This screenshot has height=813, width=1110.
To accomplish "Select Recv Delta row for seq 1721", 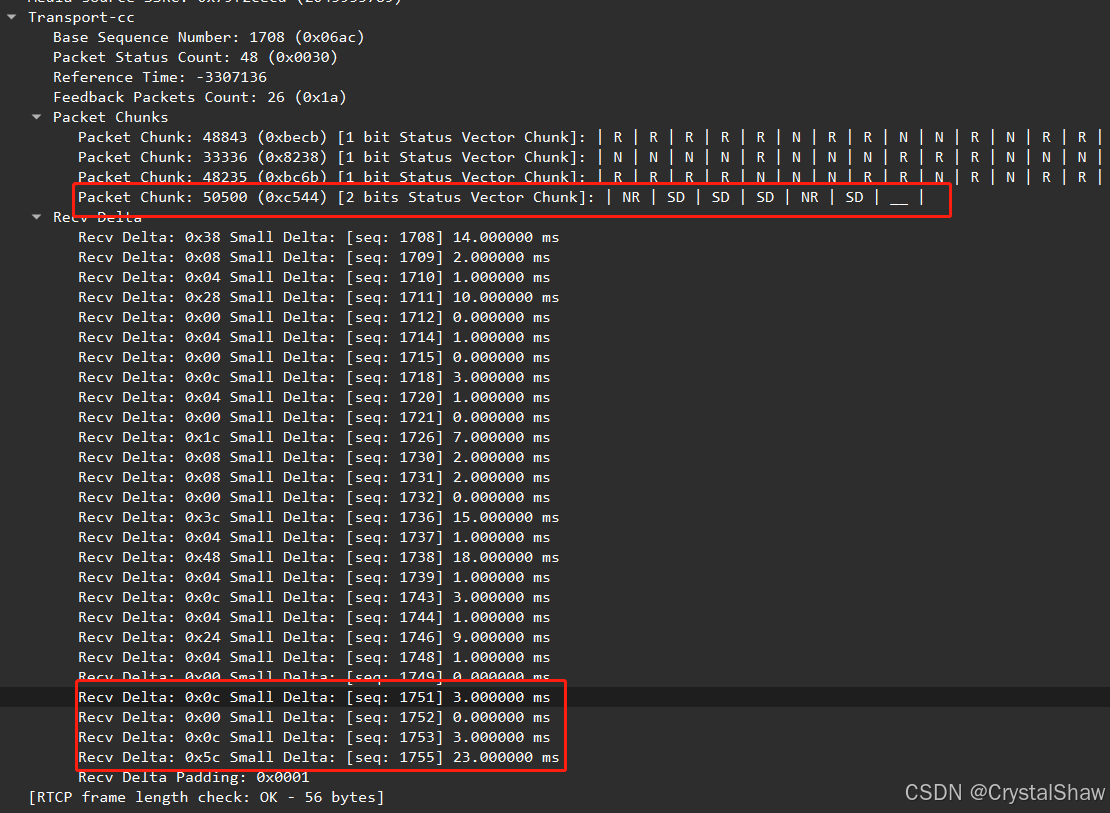I will click(x=314, y=417).
